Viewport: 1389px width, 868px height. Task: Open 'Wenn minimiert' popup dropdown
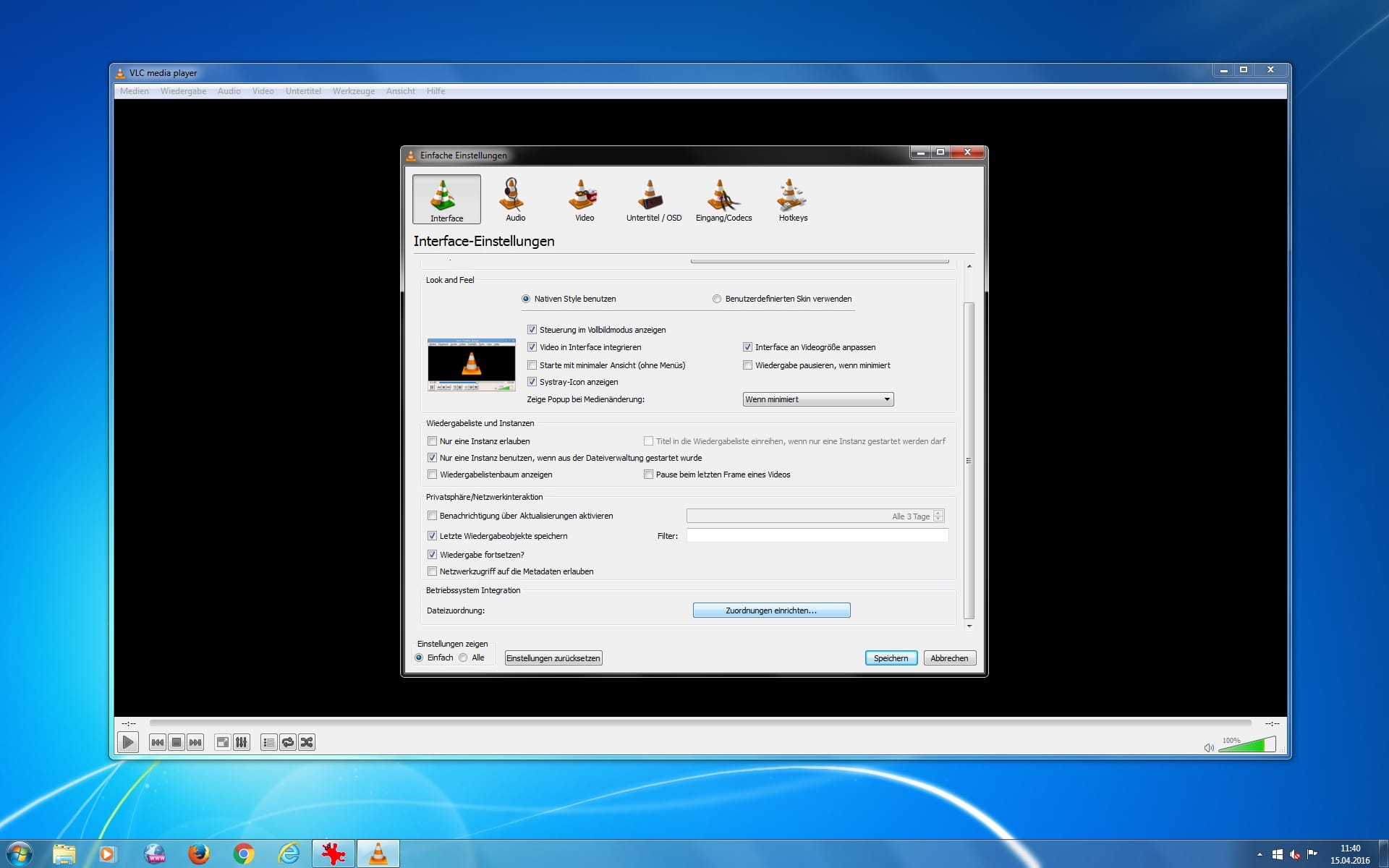pos(817,399)
